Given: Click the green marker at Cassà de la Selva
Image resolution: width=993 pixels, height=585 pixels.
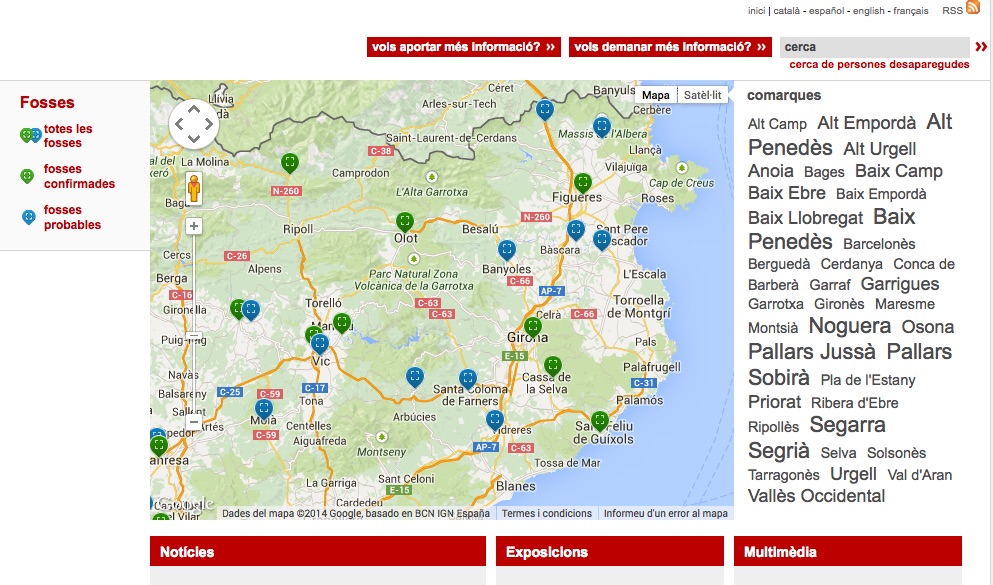Looking at the screenshot, I should coord(553,366).
